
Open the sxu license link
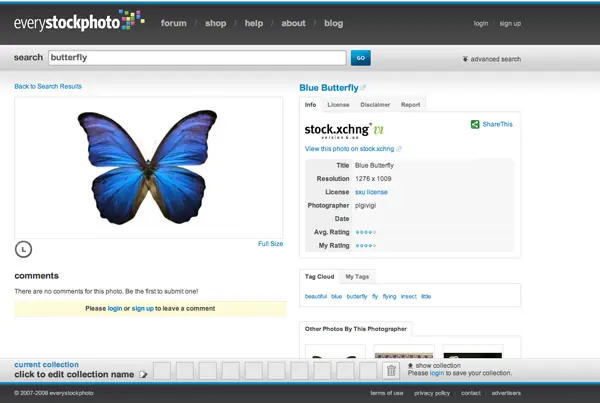(371, 192)
